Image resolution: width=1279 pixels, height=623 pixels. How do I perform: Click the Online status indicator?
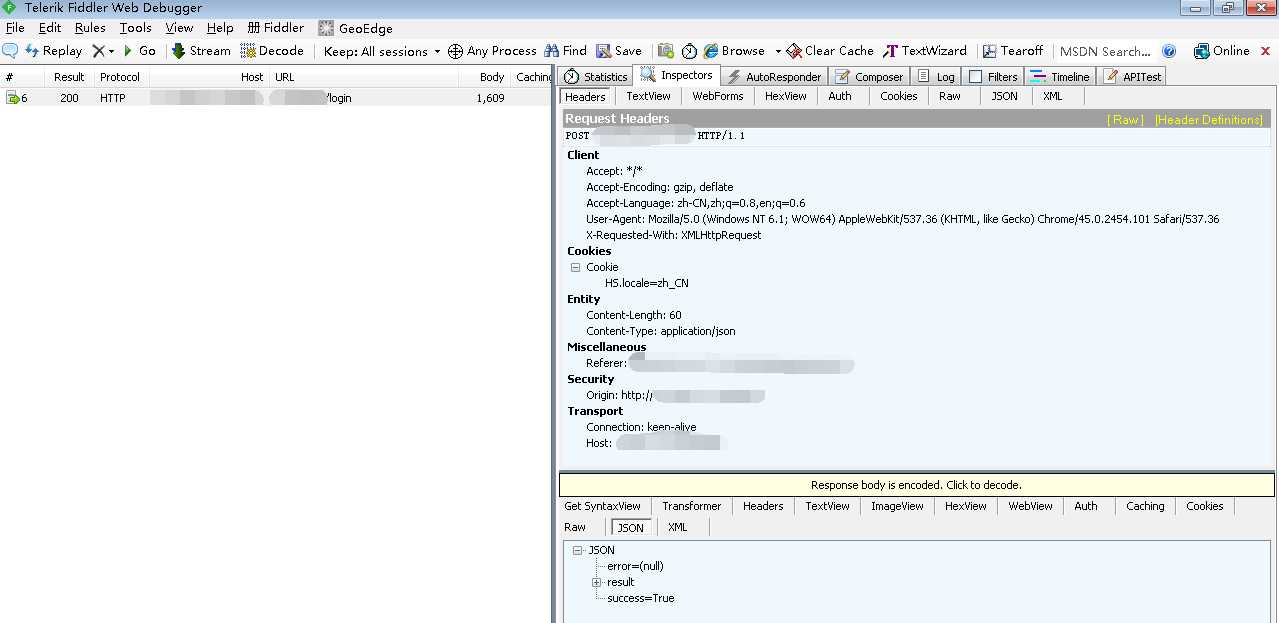coord(1222,51)
